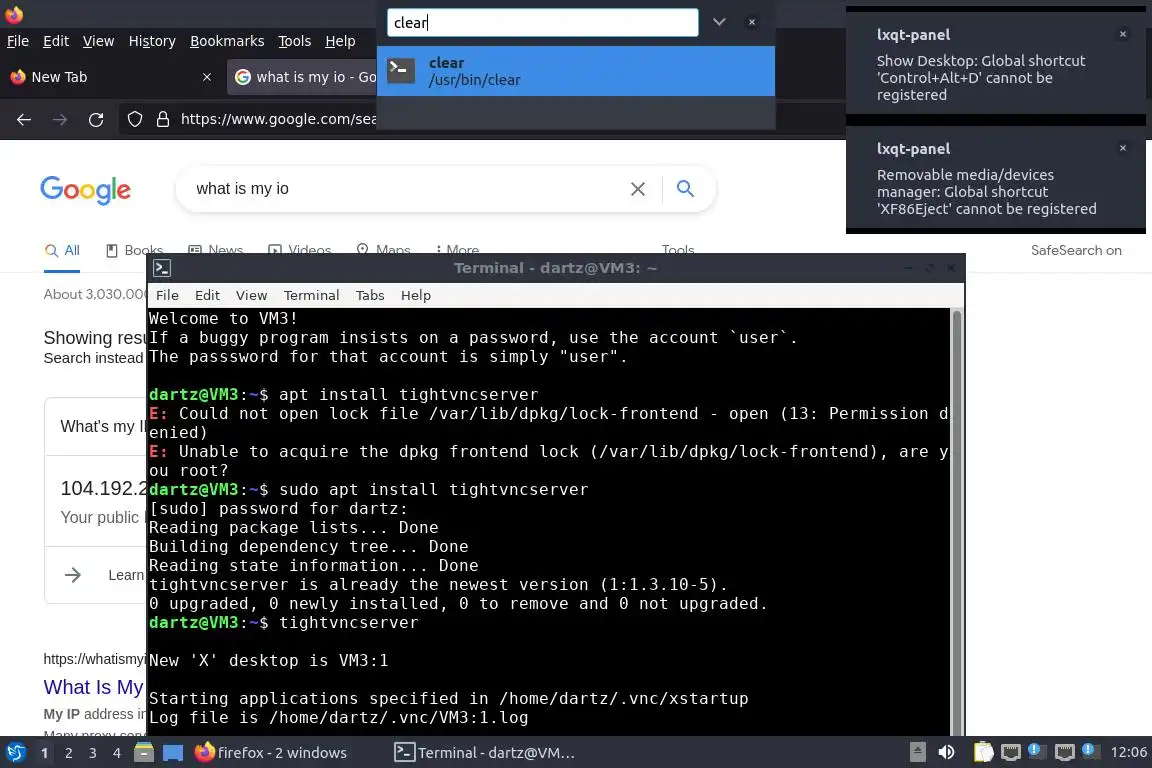The height and width of the screenshot is (768, 1152).
Task: Click the Google logo
Action: pyautogui.click(x=85, y=190)
